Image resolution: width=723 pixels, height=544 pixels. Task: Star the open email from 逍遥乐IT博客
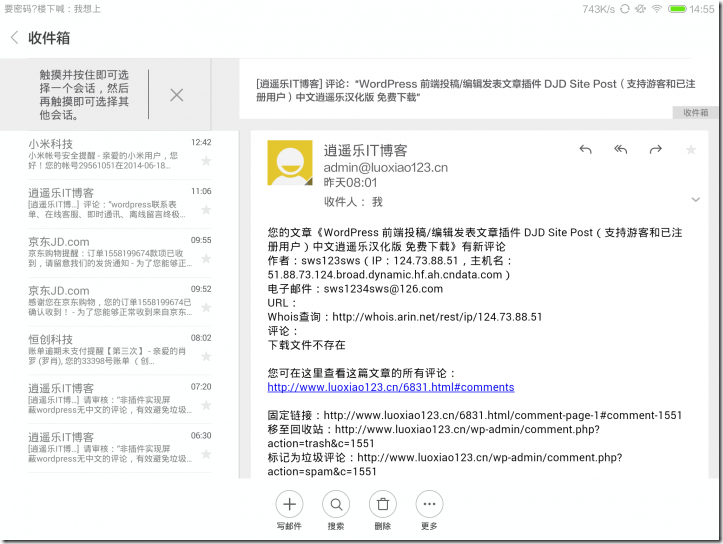click(691, 149)
